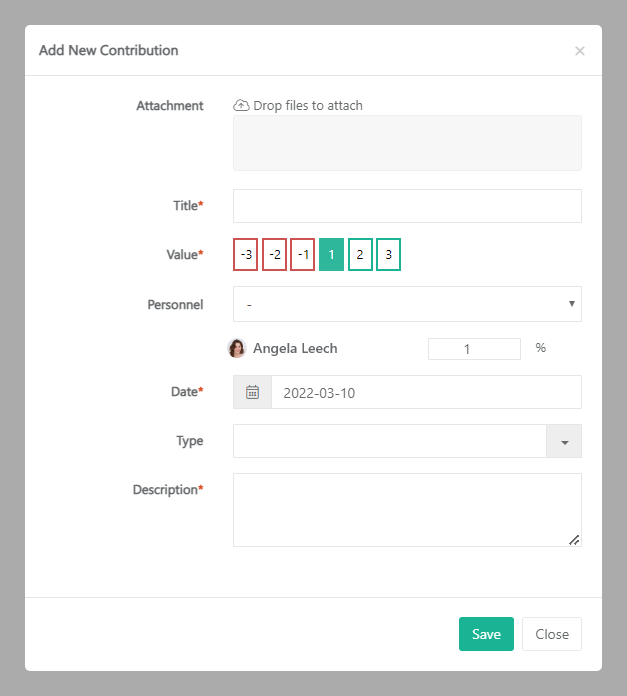This screenshot has height=696, width=627.
Task: Select value 2
Action: point(360,254)
